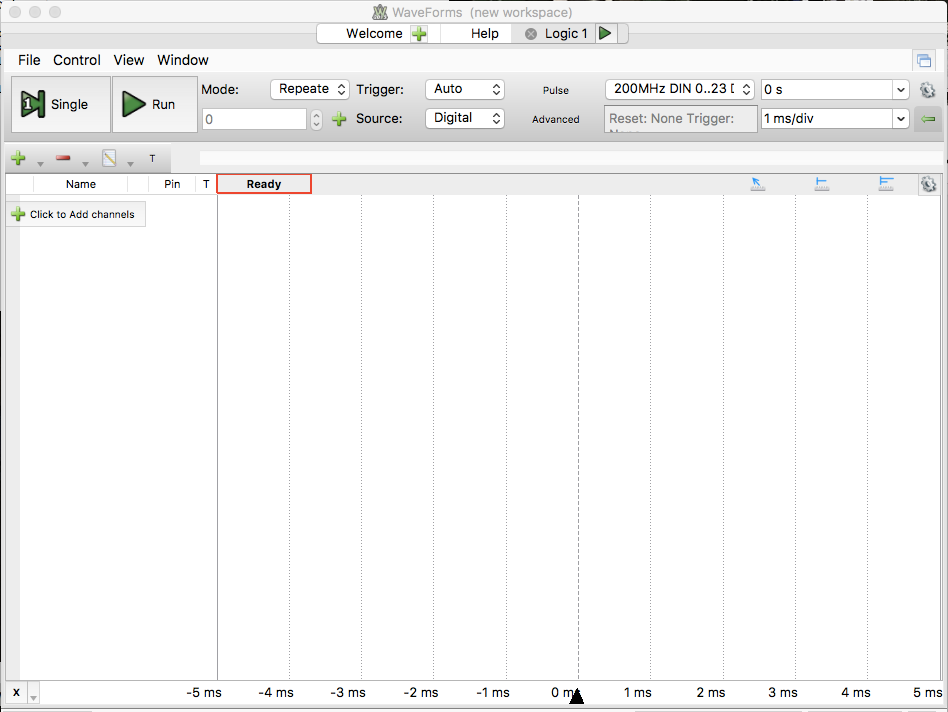Click the green add channel toolbar icon
The width and height of the screenshot is (948, 712).
tap(18, 158)
